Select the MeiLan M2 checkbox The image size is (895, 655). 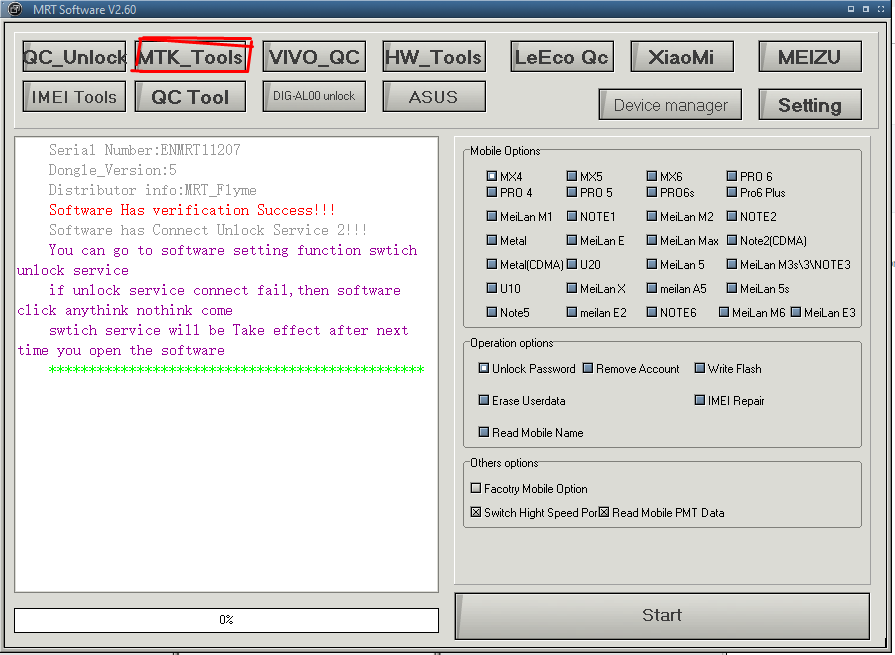651,216
